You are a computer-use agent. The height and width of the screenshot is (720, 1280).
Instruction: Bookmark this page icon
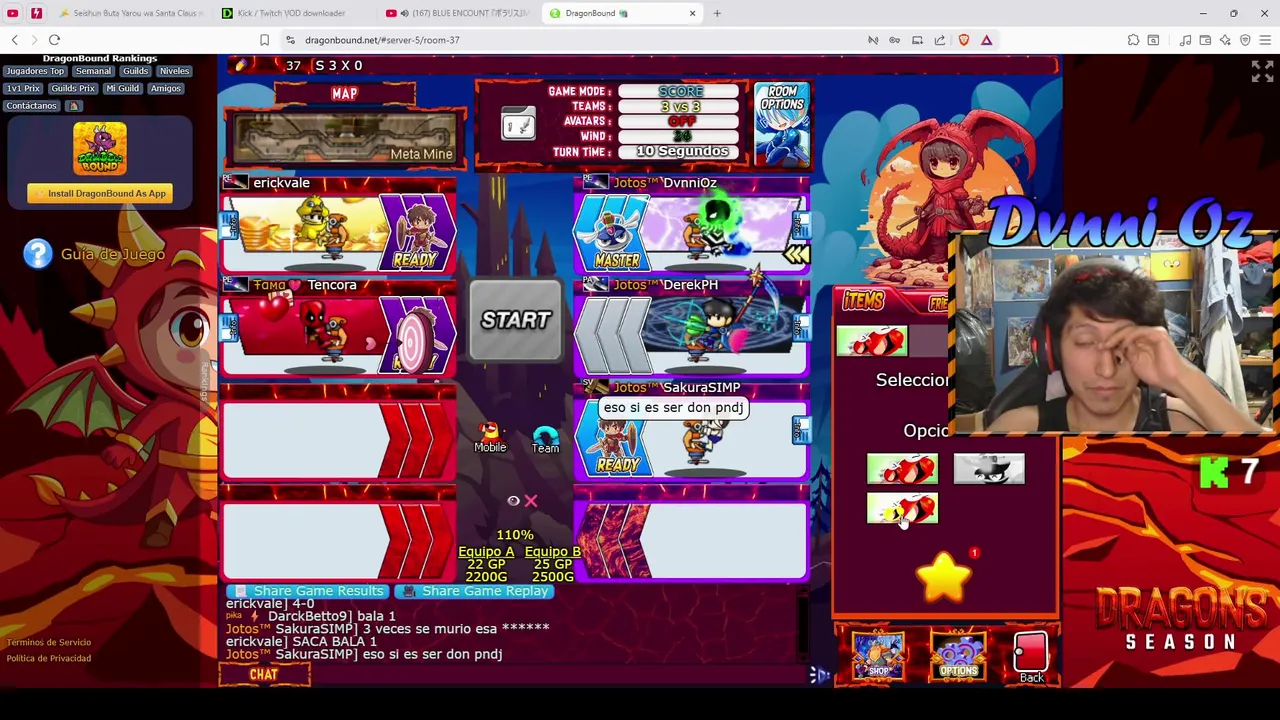coord(264,40)
